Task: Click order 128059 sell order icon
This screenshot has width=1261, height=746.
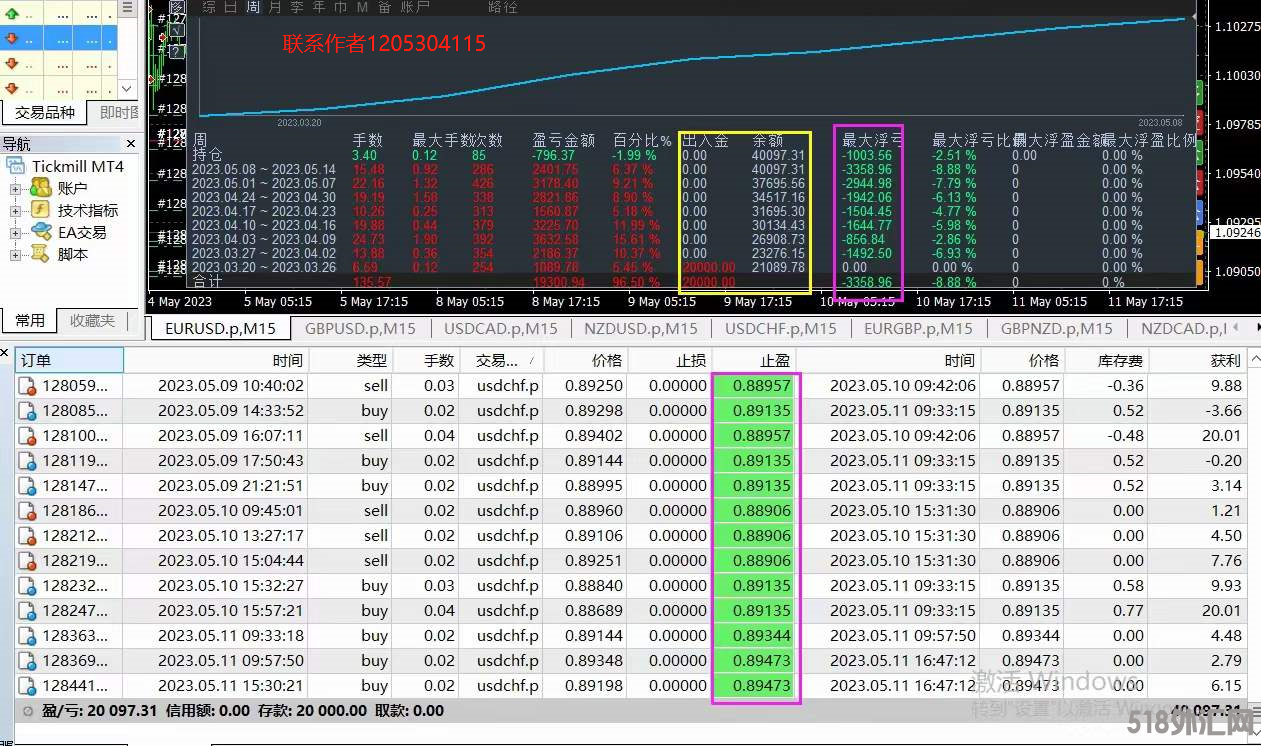Action: point(28,386)
